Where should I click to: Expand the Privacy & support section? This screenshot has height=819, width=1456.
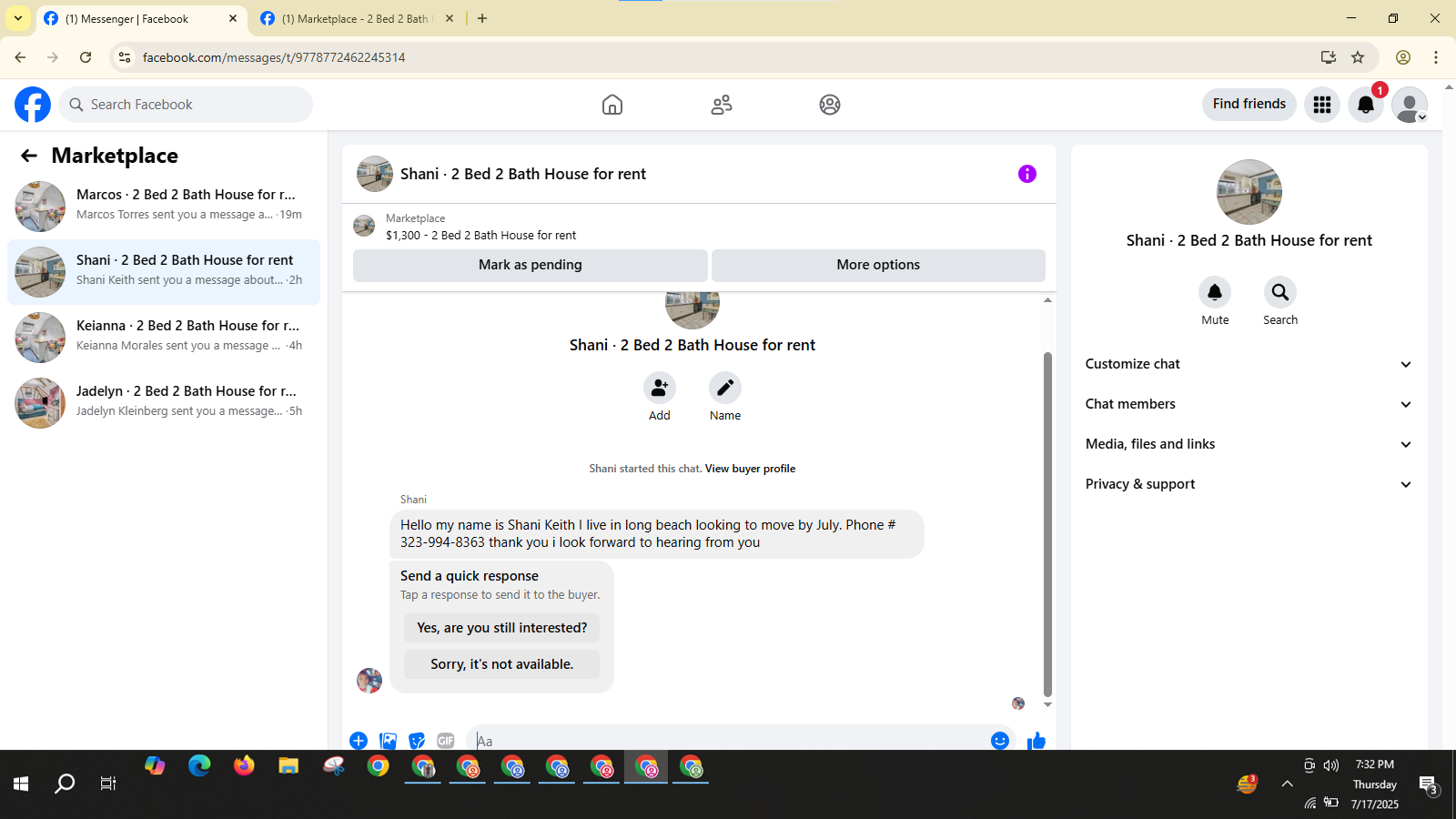(x=1249, y=484)
